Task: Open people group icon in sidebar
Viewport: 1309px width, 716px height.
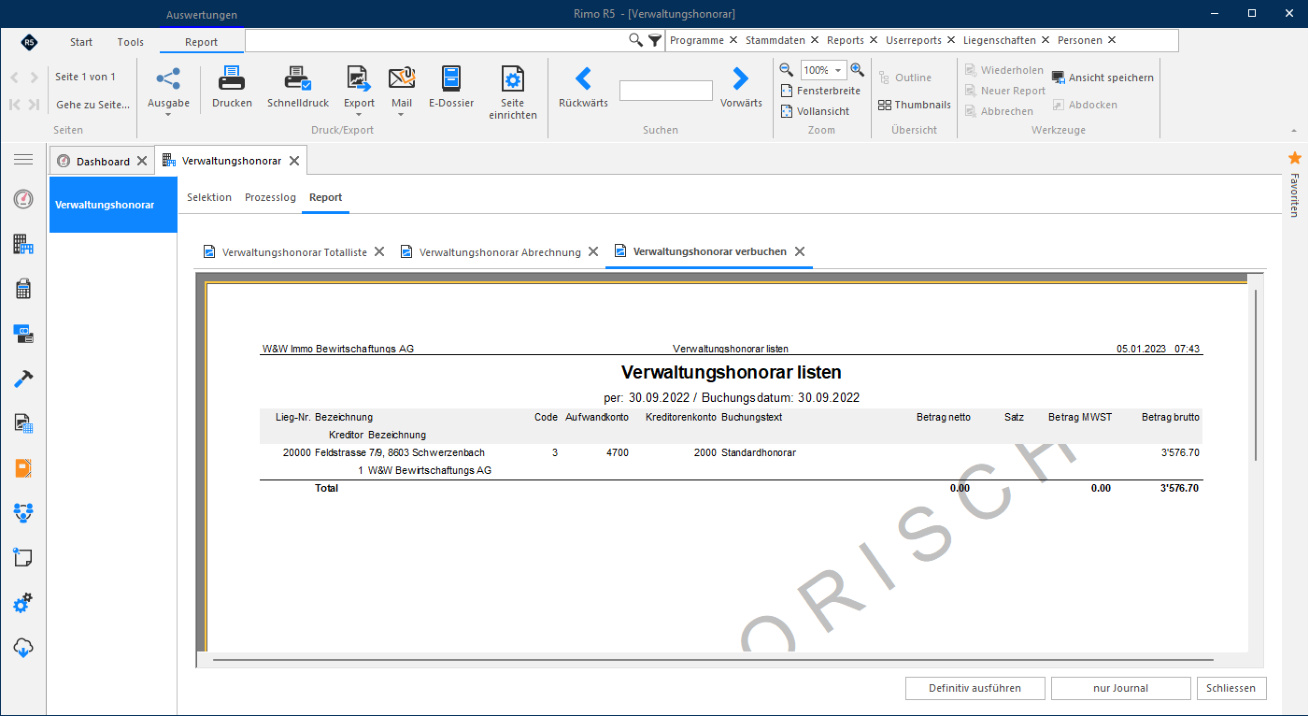Action: [23, 513]
